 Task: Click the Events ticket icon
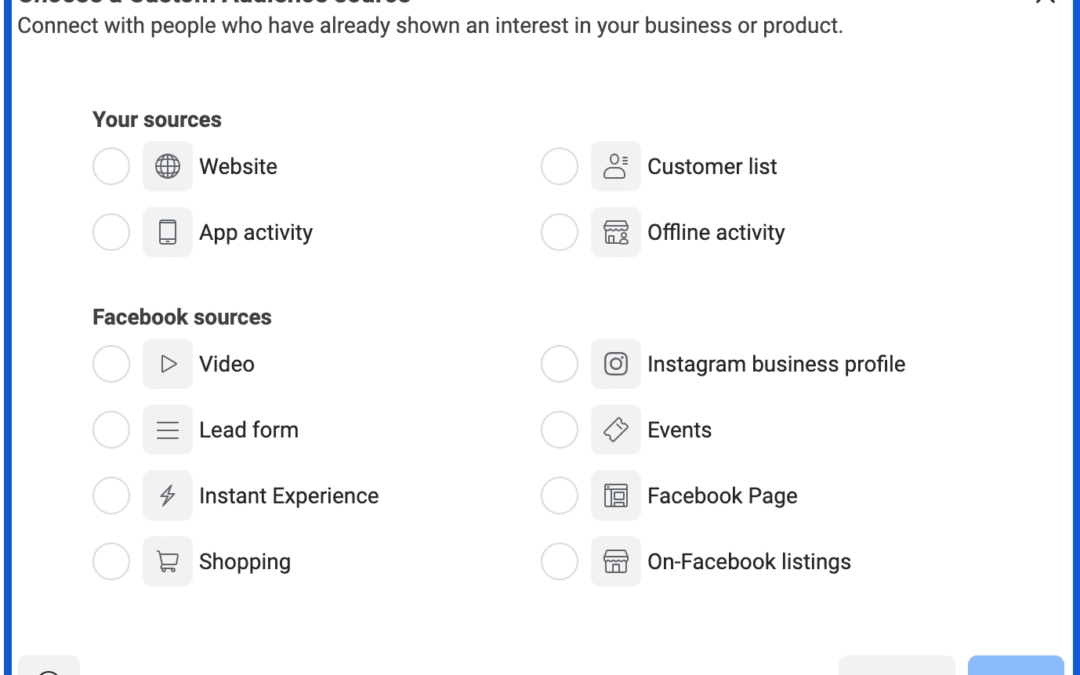[616, 430]
